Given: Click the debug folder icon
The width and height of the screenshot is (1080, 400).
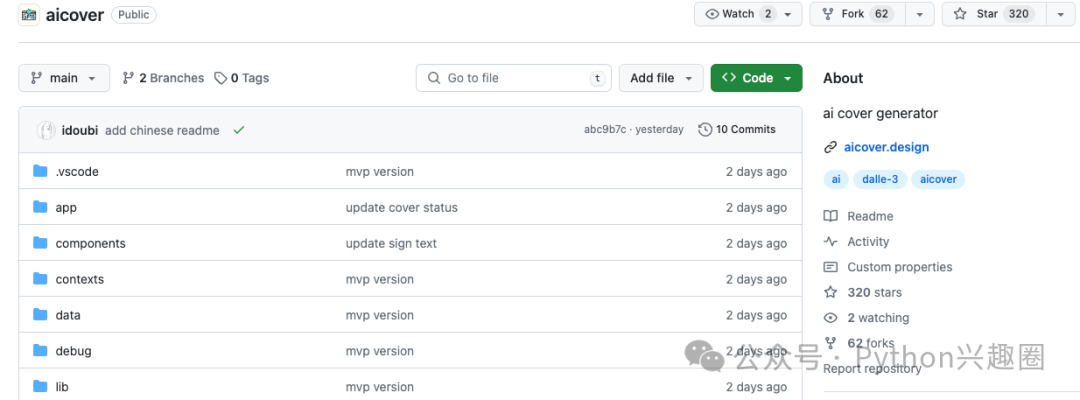Looking at the screenshot, I should (x=41, y=350).
